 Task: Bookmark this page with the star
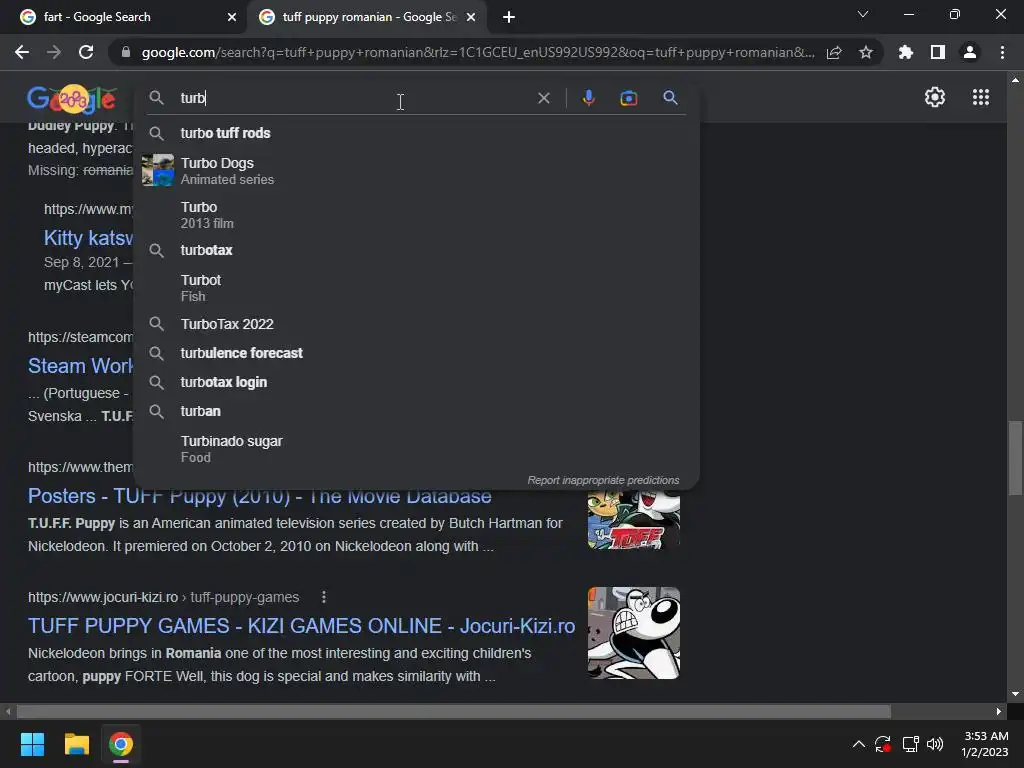[866, 52]
